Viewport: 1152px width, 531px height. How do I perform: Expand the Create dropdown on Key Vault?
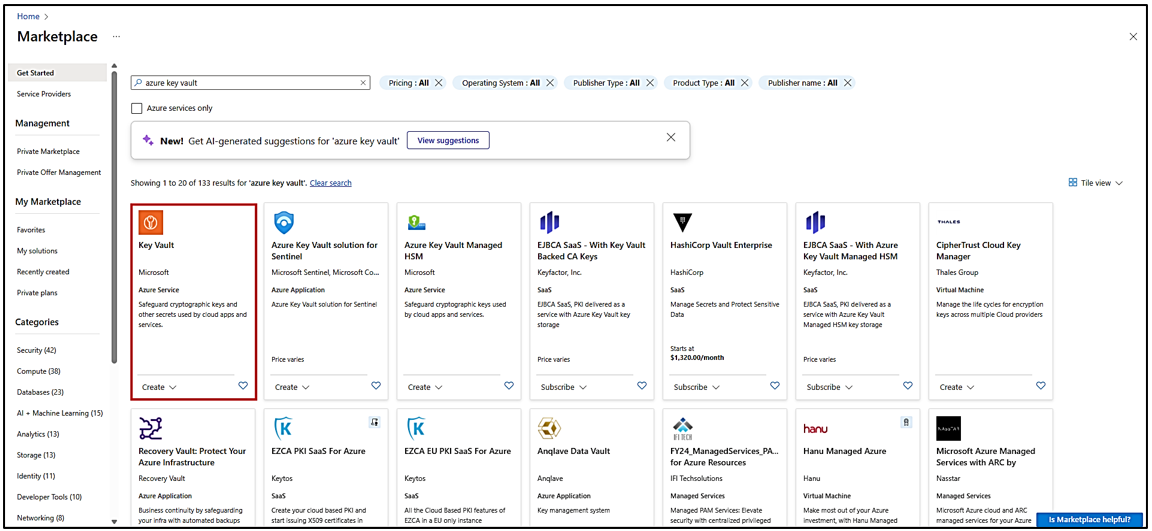click(x=159, y=387)
